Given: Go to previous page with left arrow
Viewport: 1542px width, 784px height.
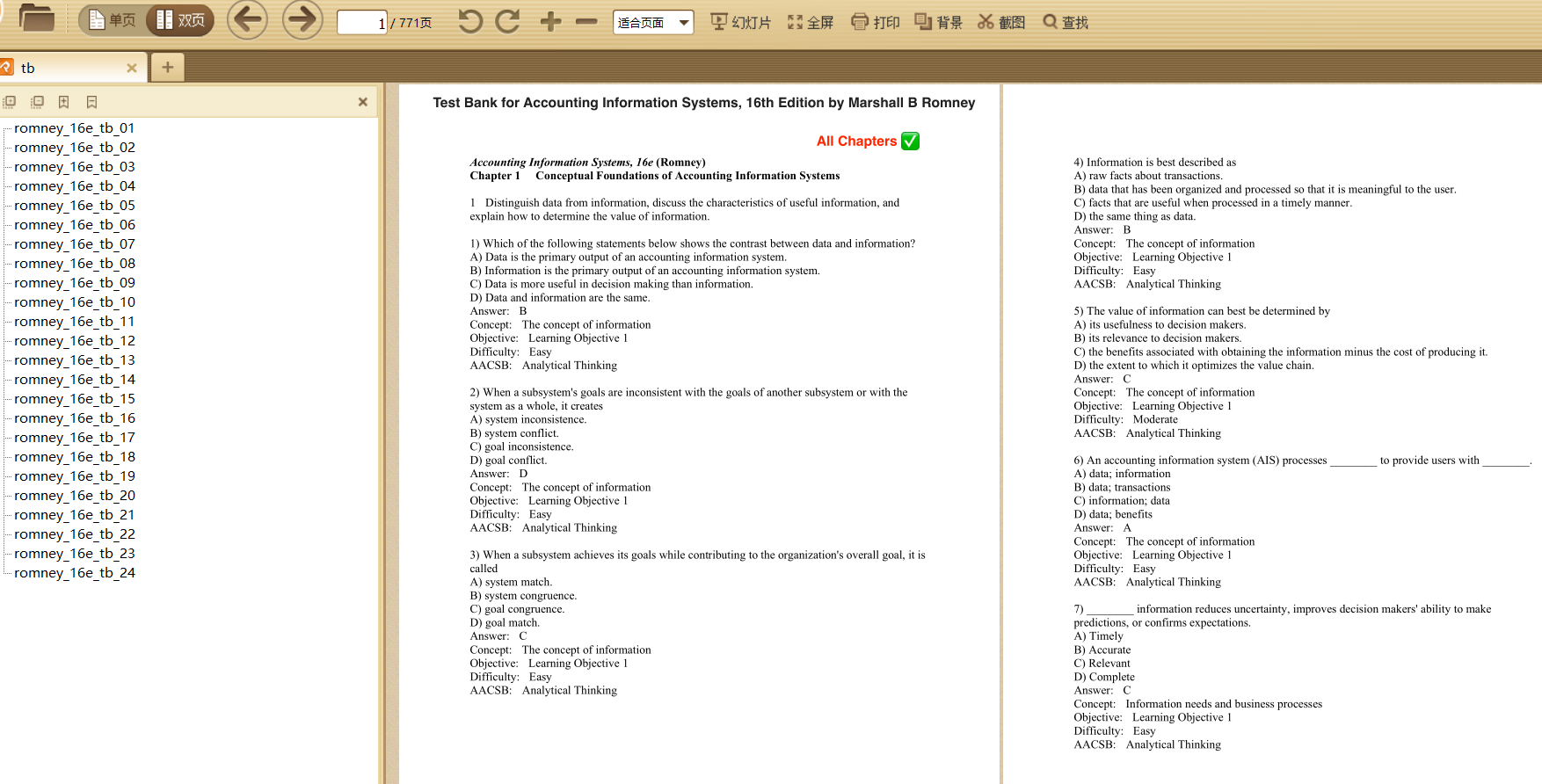Looking at the screenshot, I should [x=248, y=19].
